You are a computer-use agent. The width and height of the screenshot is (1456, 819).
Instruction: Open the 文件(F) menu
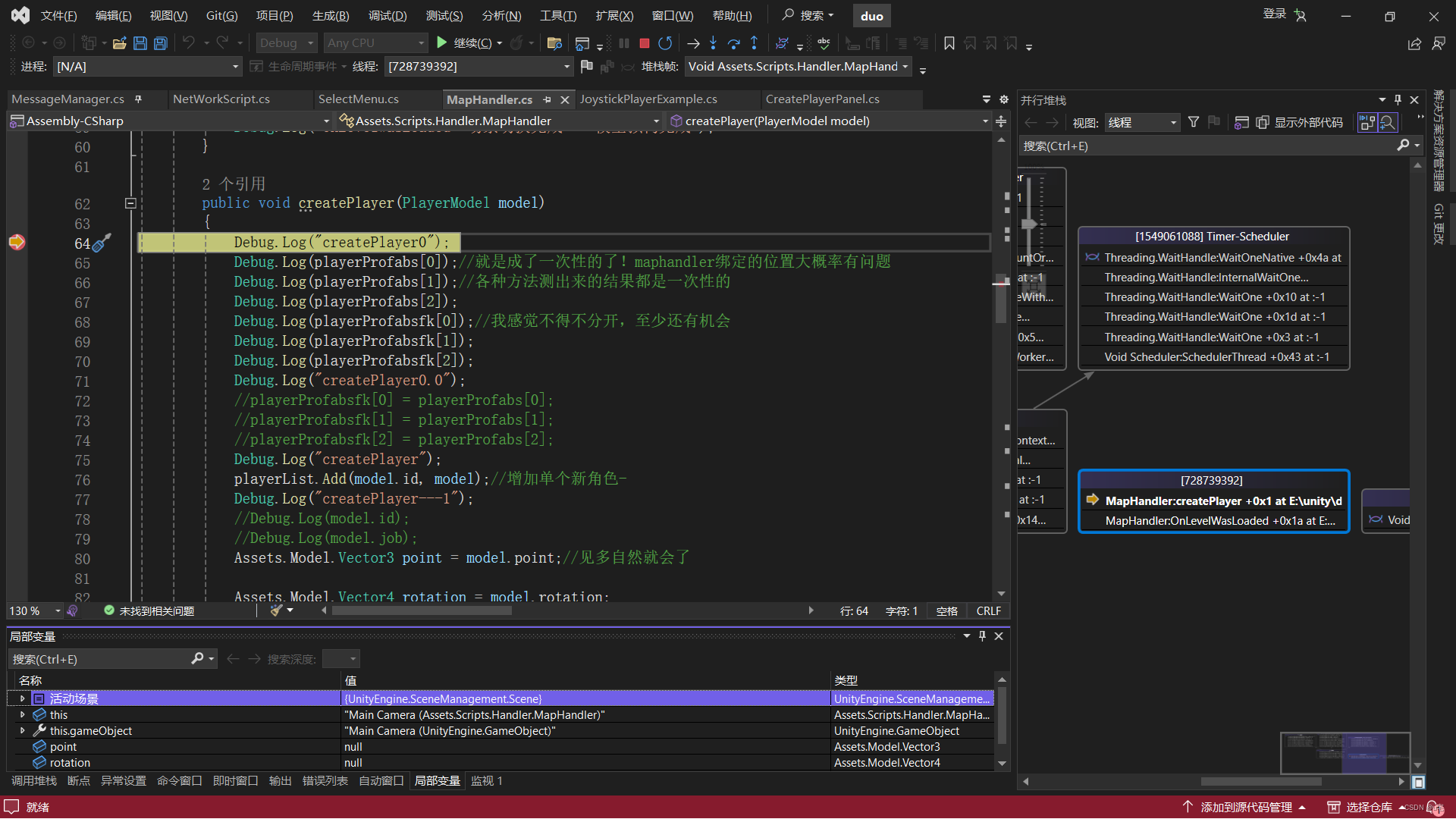(x=58, y=16)
